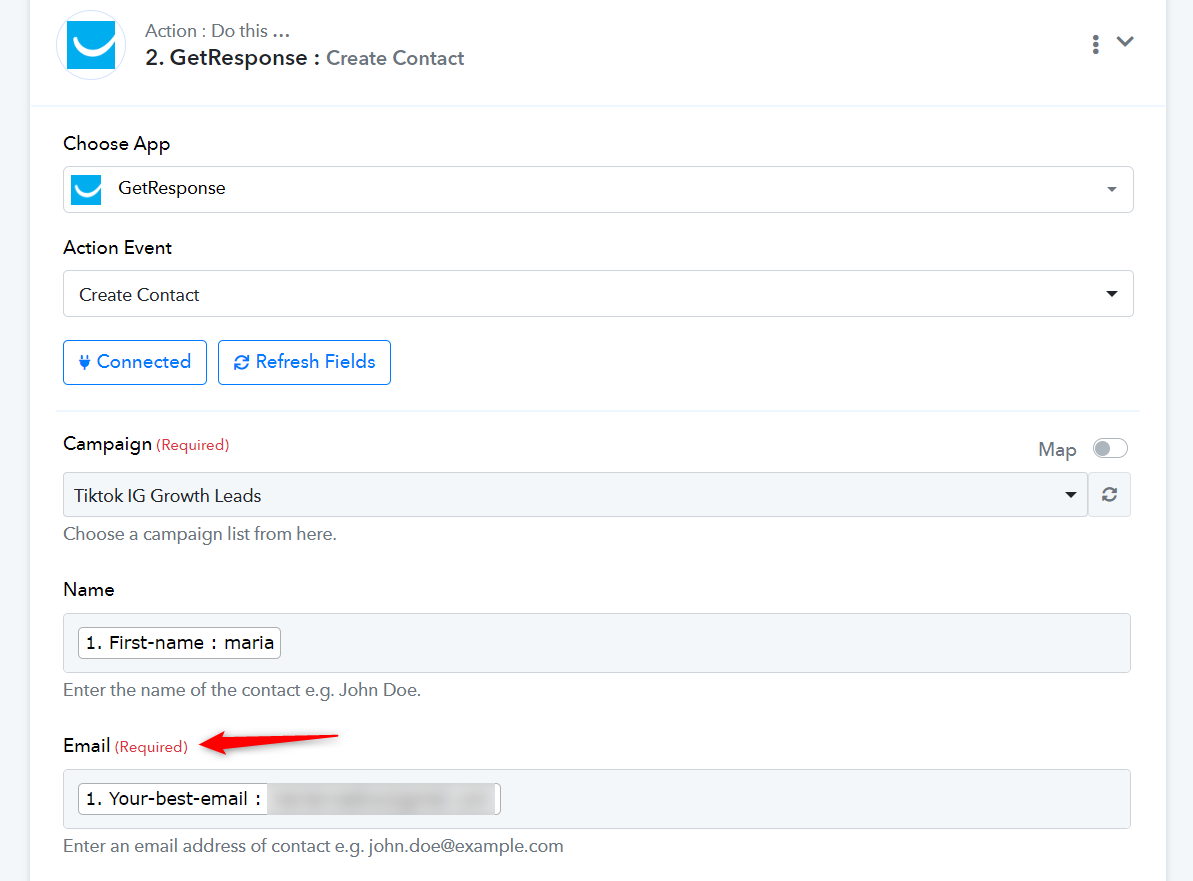Click the Campaign (Required) label

pyautogui.click(x=146, y=444)
